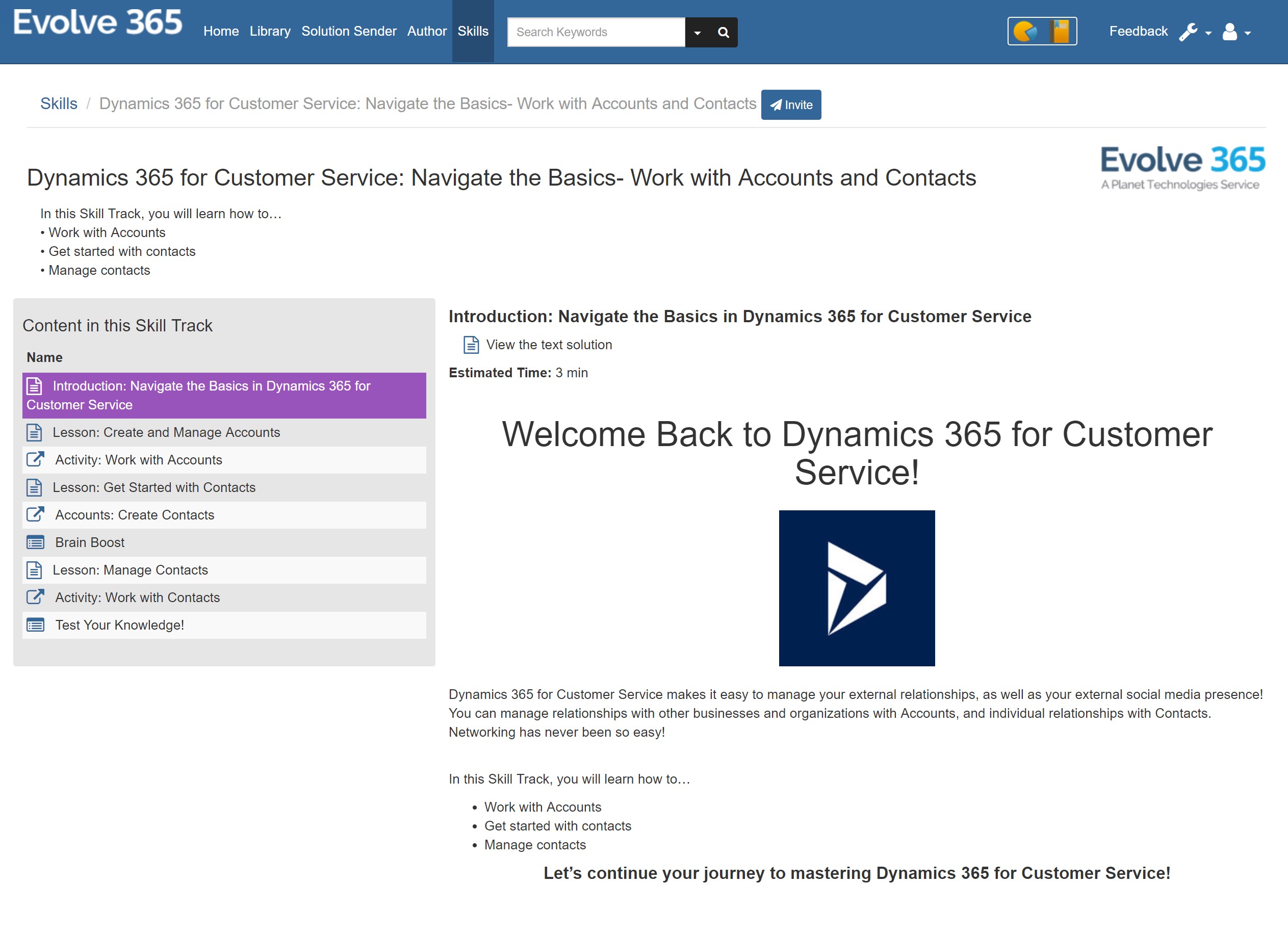Screen dimensions: 1288x935
Task: Click document icon for Get Started with Contacts
Action: click(35, 488)
